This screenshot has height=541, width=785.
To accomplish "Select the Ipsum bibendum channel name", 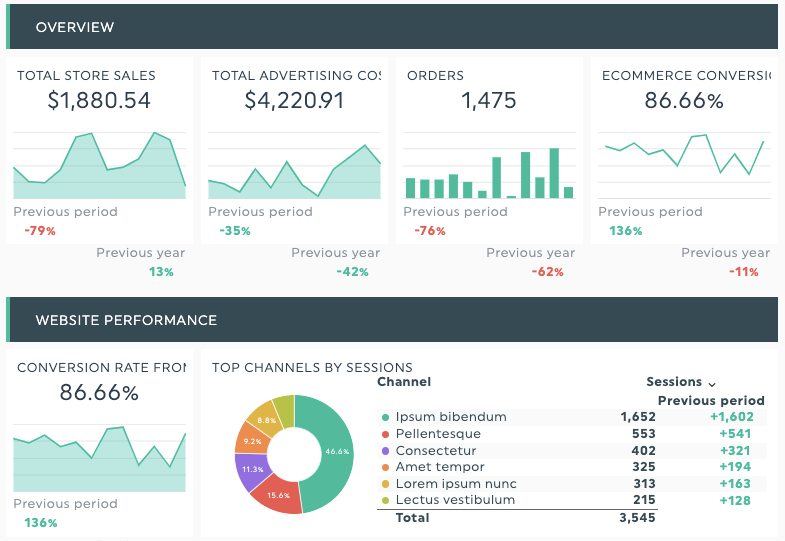I will pyautogui.click(x=451, y=417).
